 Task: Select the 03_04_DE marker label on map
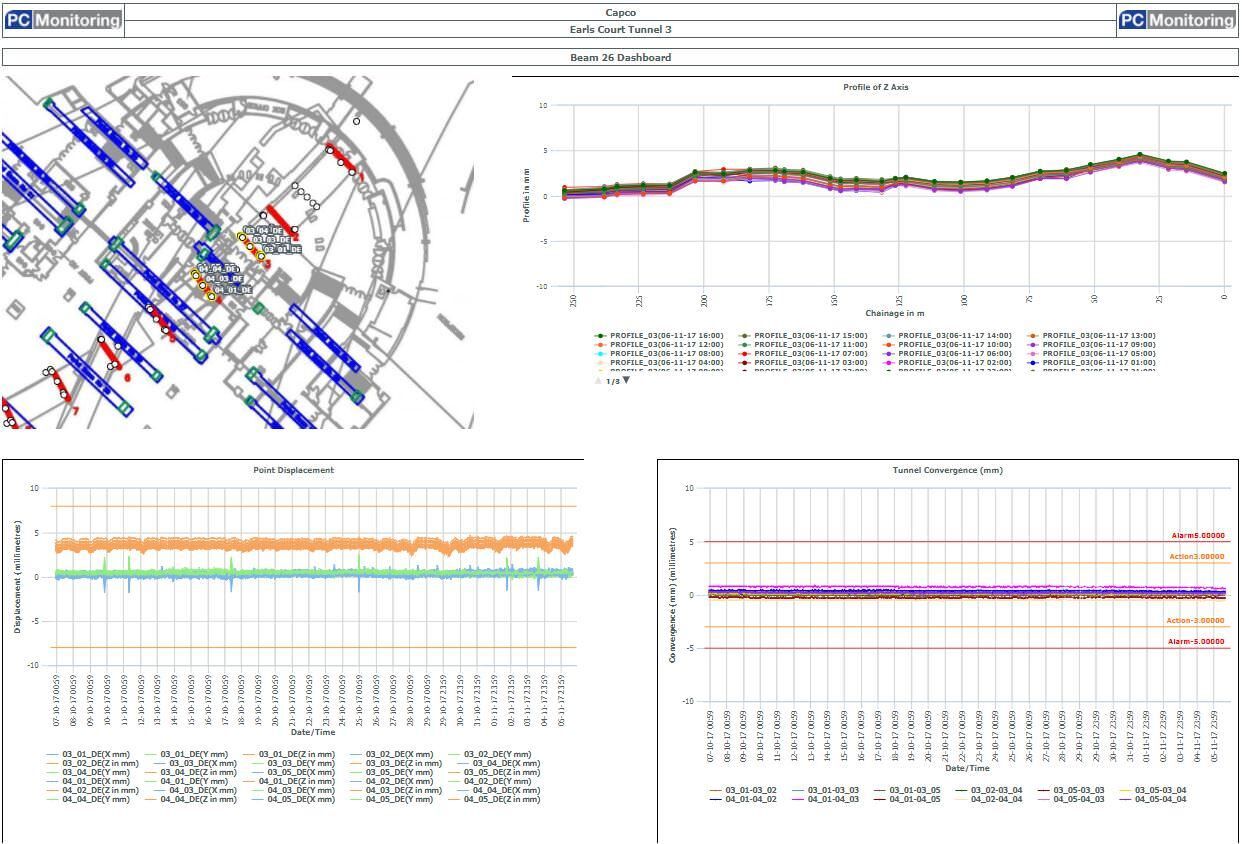point(264,230)
